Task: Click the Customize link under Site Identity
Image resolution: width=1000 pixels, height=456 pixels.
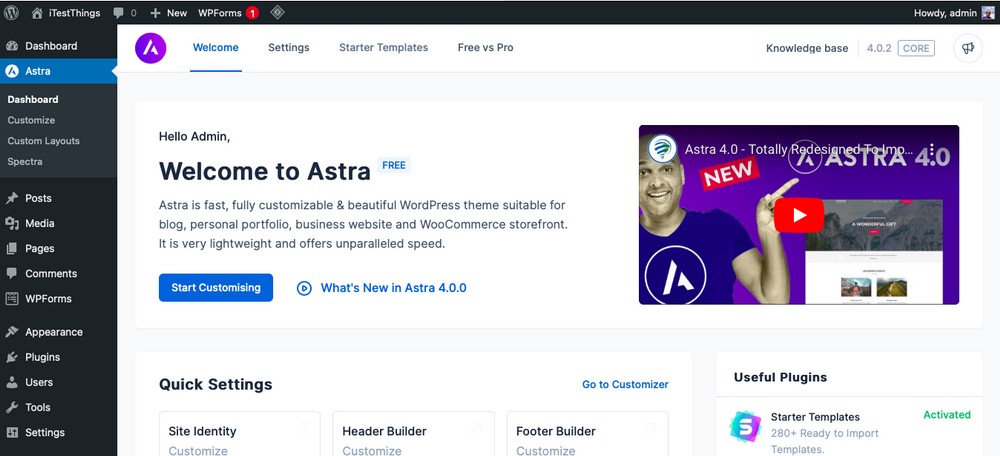Action: pos(198,450)
